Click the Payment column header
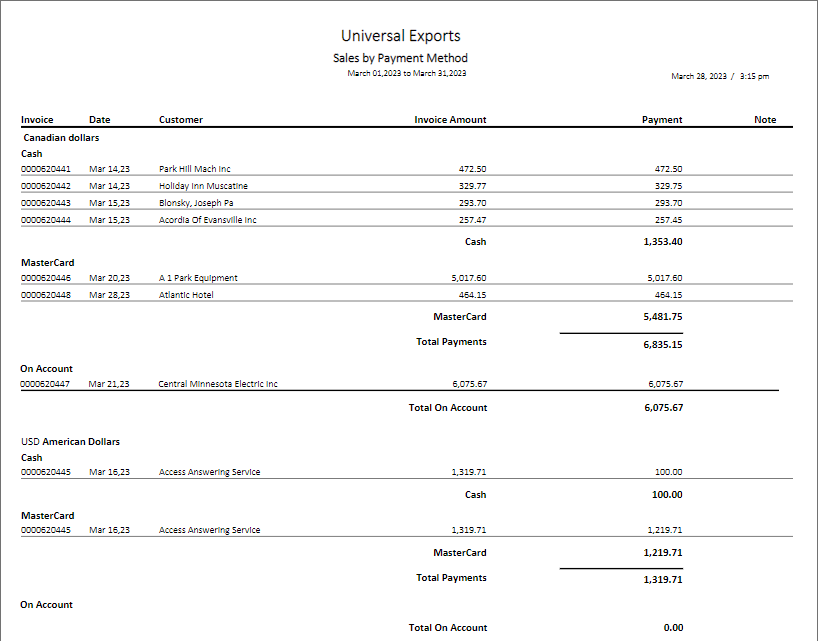 click(662, 120)
